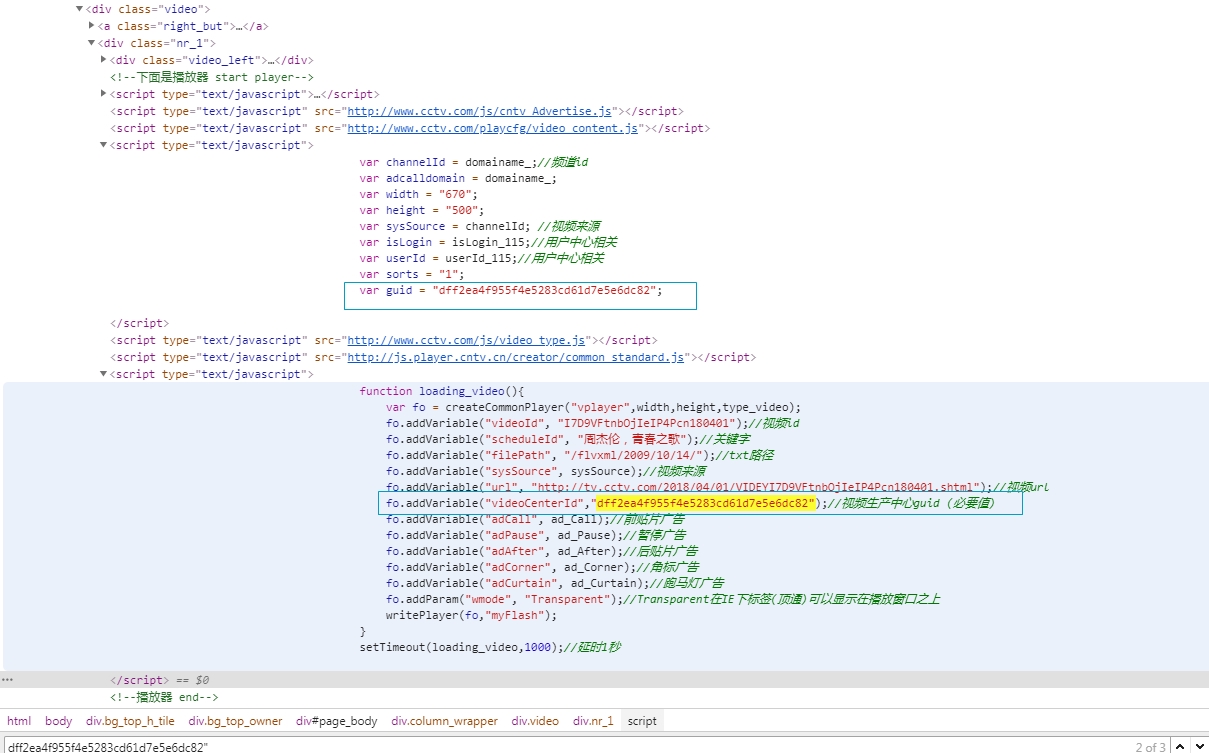Select div.column_wrapper breadcrumb

444,721
